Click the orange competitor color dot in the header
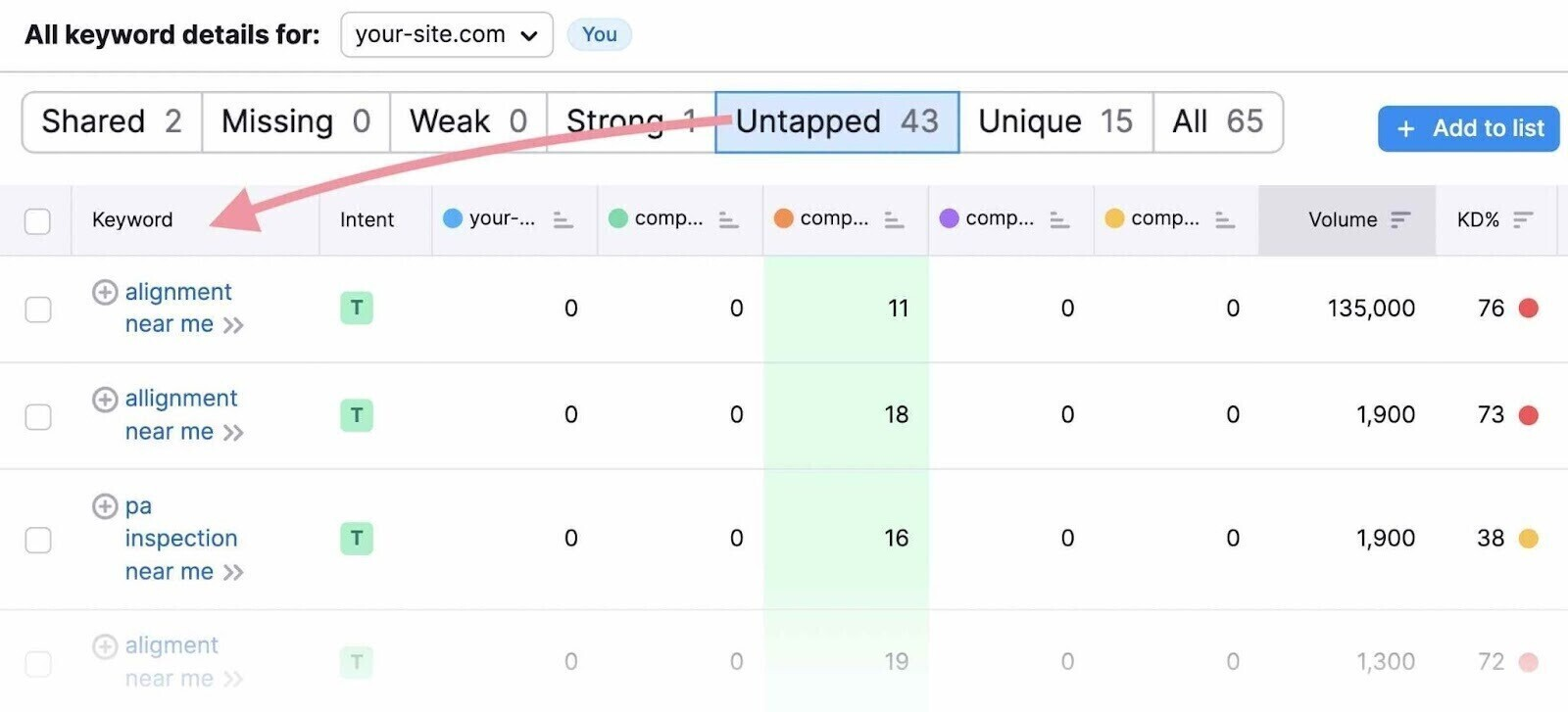The width and height of the screenshot is (1568, 712). click(x=784, y=218)
